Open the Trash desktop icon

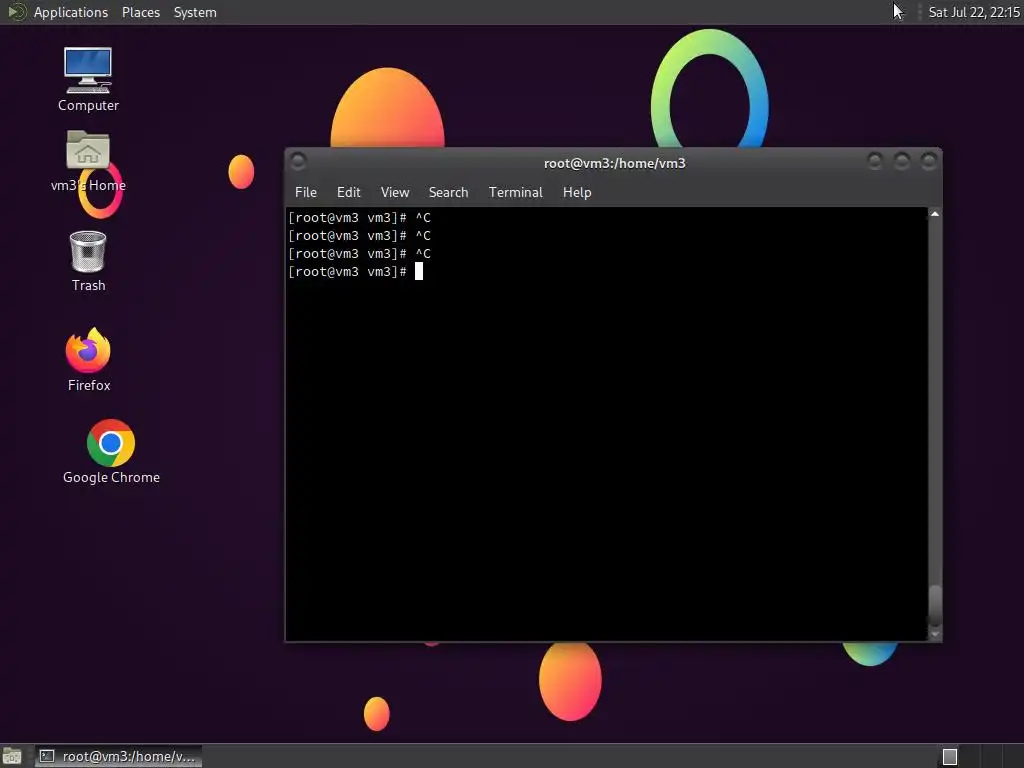click(x=88, y=261)
